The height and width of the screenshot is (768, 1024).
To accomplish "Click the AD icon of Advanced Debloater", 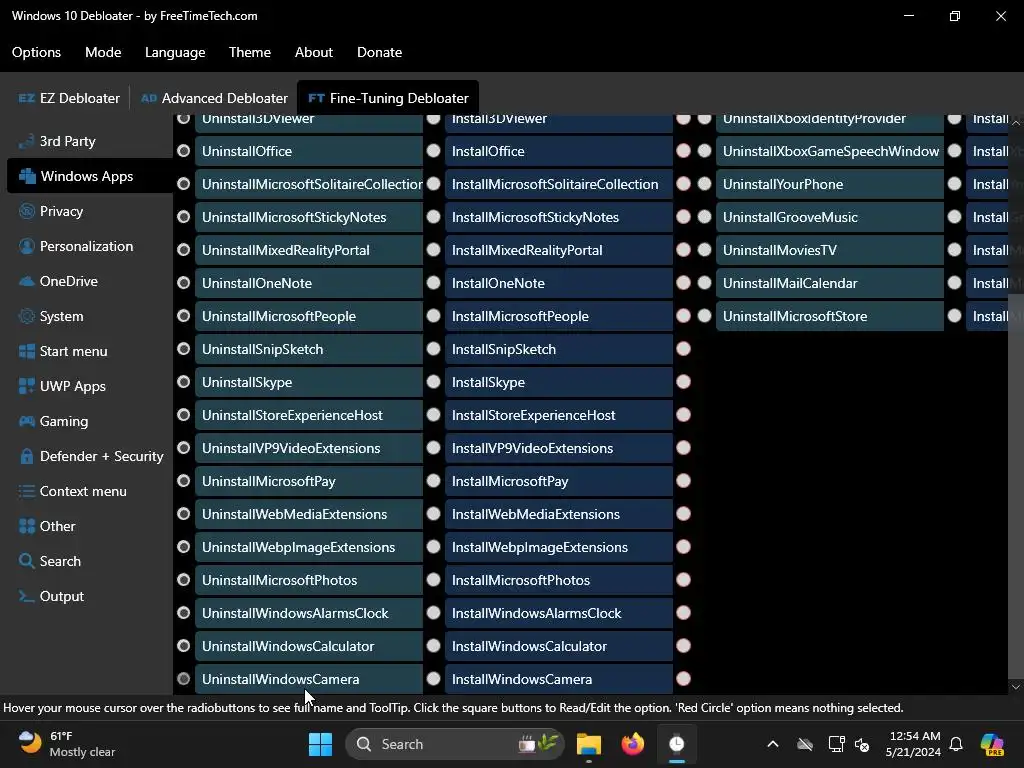I will 149,99.
